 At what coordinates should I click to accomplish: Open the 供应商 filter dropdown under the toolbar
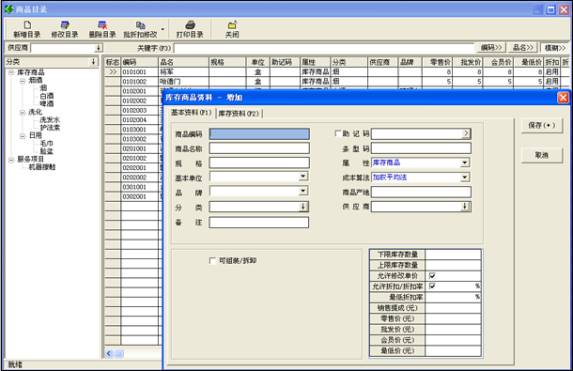pos(98,48)
